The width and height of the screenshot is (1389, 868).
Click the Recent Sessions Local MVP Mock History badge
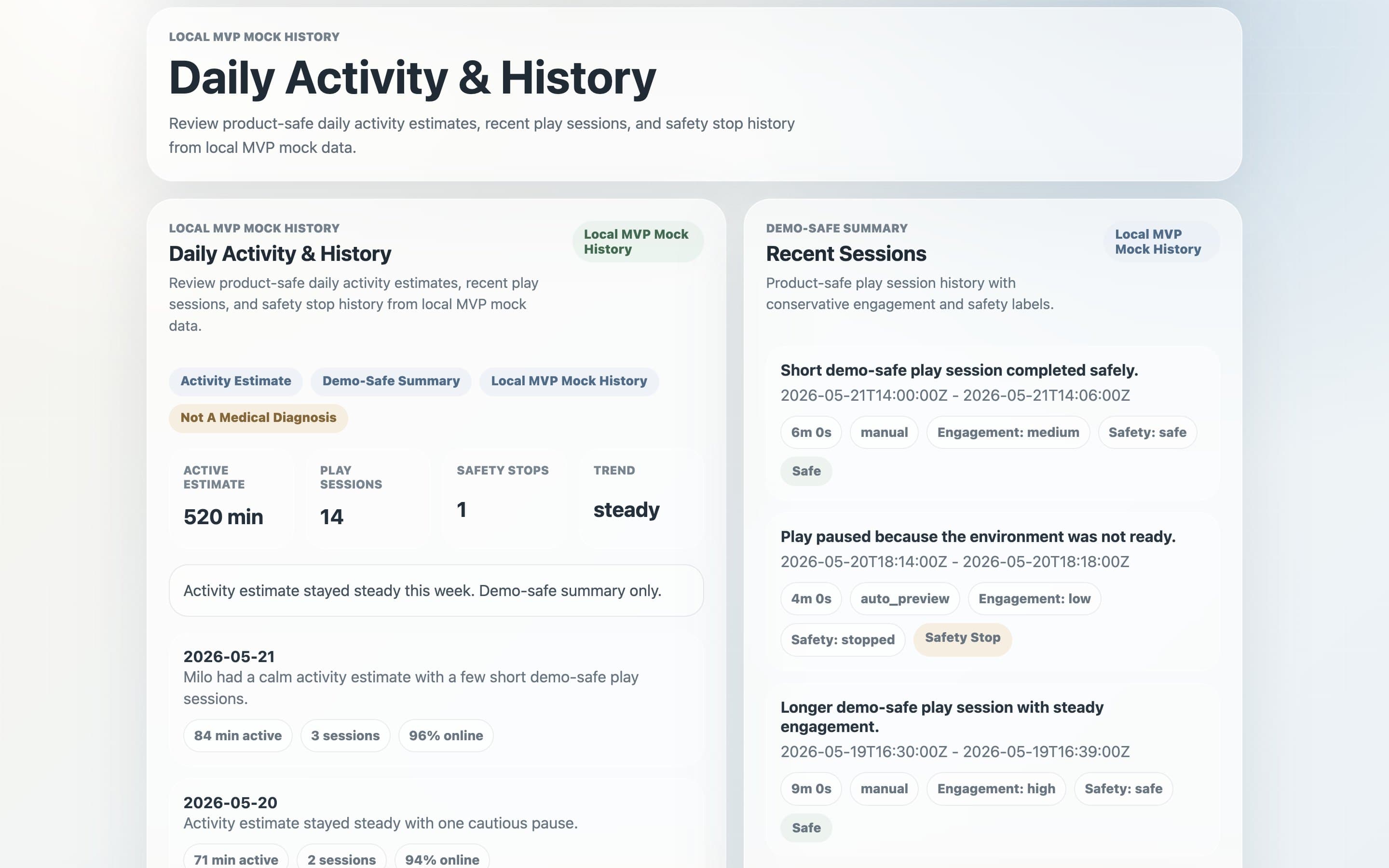1161,242
